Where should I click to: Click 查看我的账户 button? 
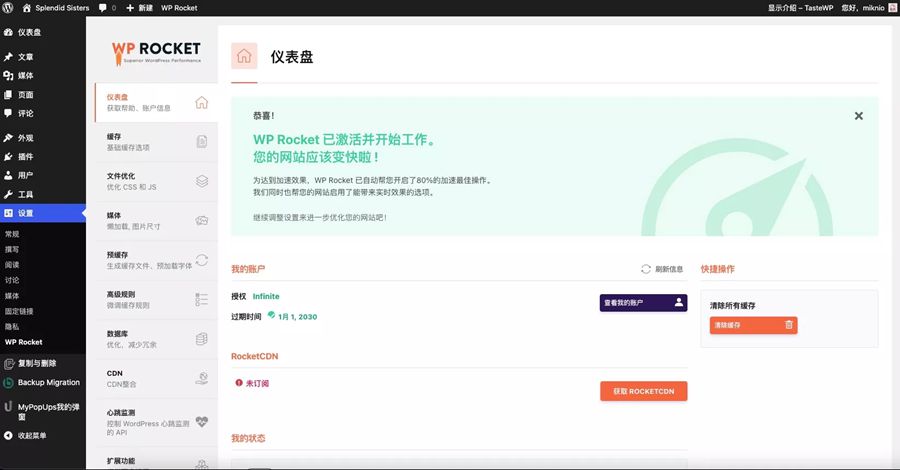[x=643, y=302]
